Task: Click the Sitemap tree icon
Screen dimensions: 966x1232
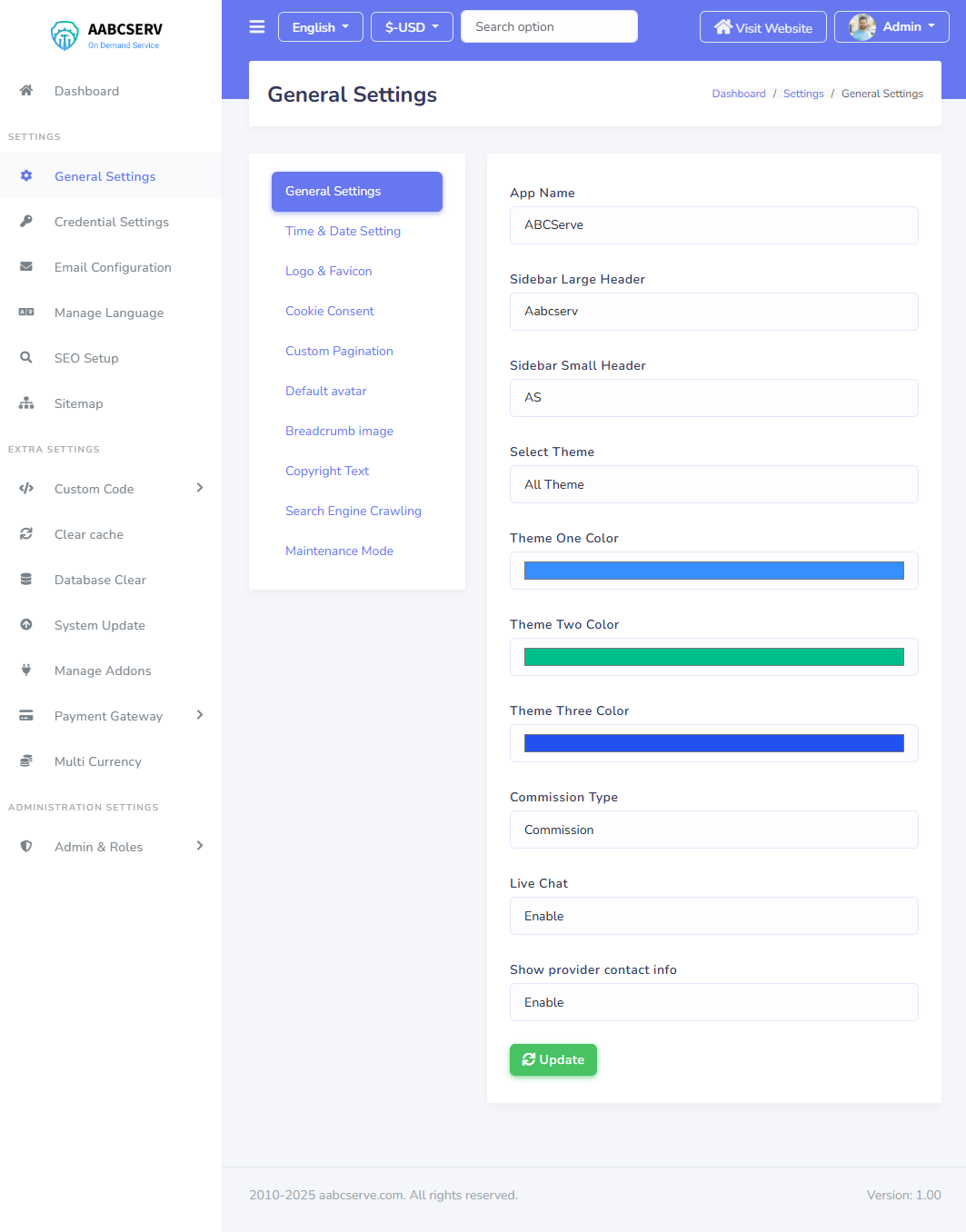Action: pos(26,402)
